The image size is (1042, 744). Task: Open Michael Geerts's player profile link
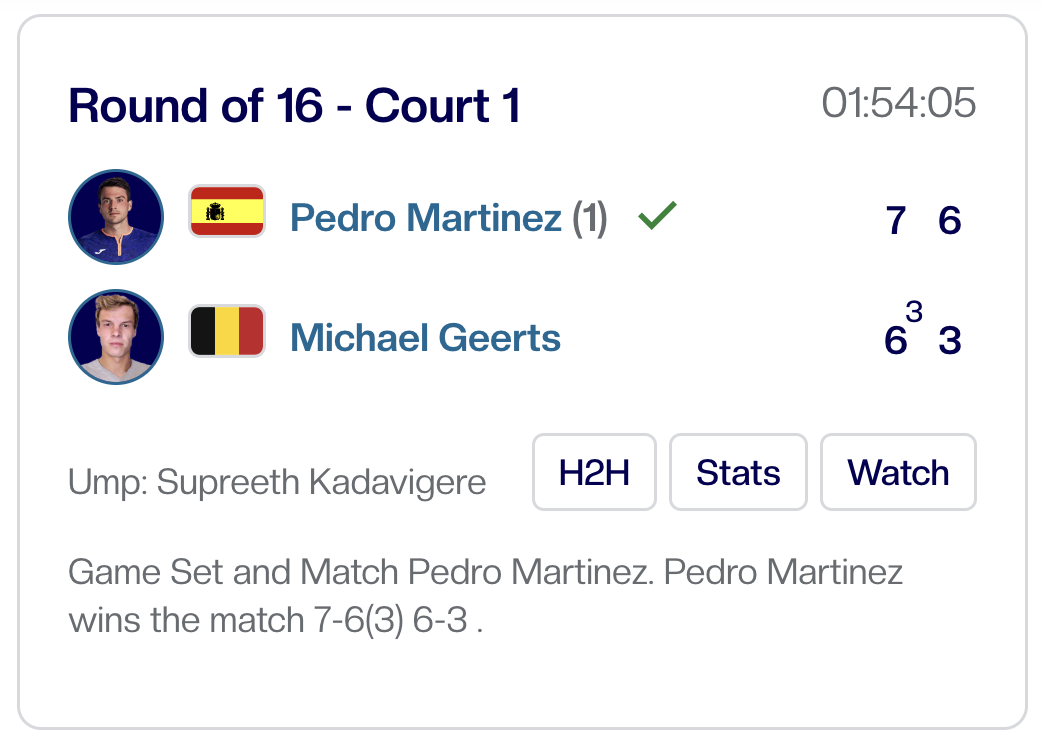point(425,338)
